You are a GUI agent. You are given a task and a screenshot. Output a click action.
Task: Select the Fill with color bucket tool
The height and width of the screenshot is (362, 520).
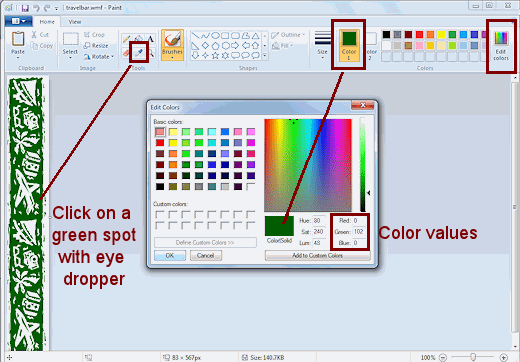(x=139, y=39)
